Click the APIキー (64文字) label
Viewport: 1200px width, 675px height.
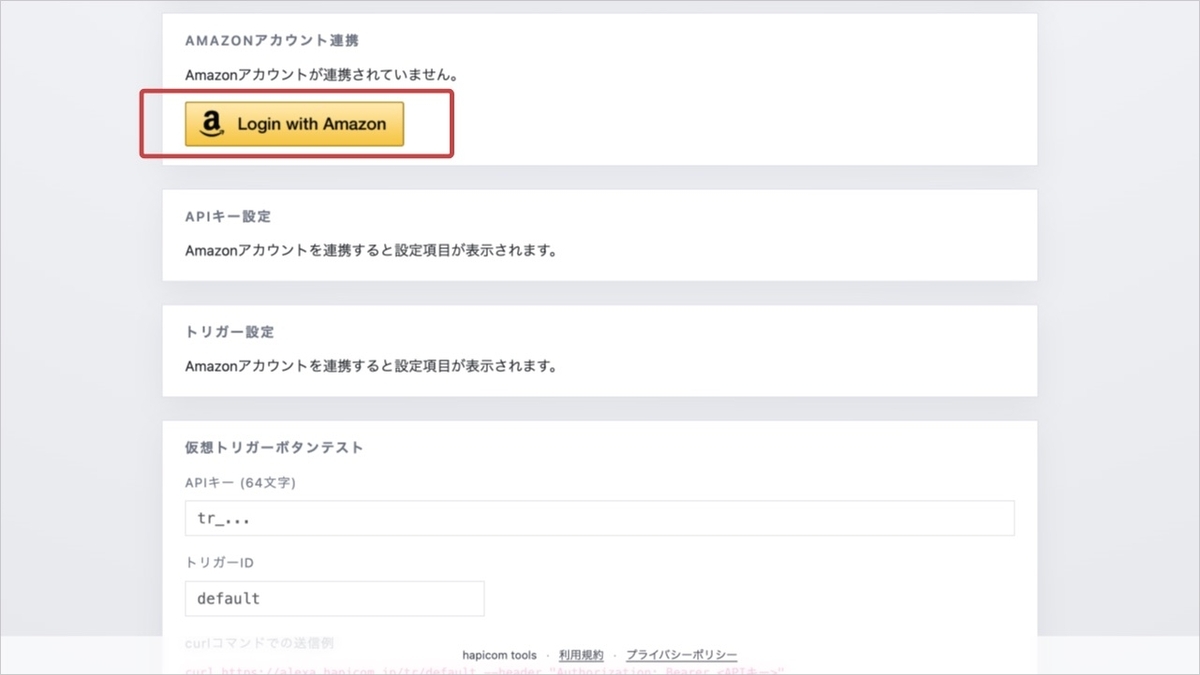[240, 482]
